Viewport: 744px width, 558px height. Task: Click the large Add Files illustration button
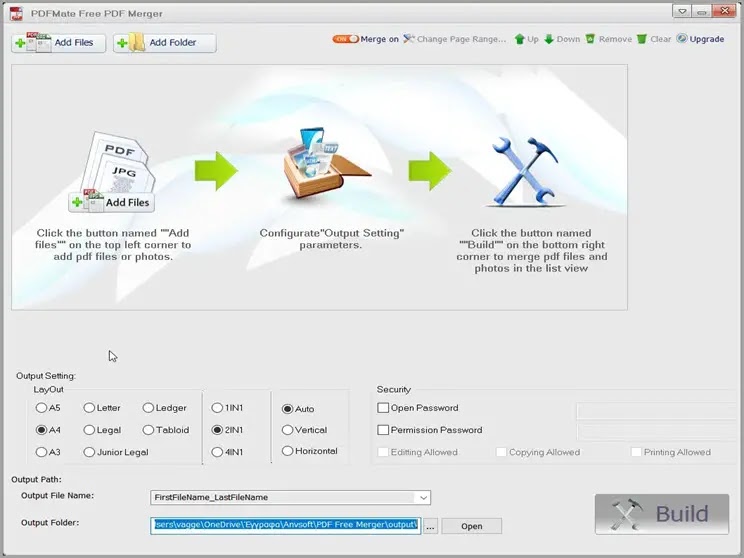[x=112, y=203]
